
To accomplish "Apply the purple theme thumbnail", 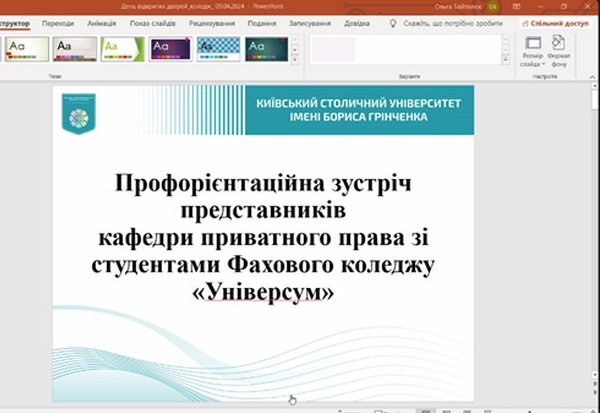I will pyautogui.click(x=170, y=49).
